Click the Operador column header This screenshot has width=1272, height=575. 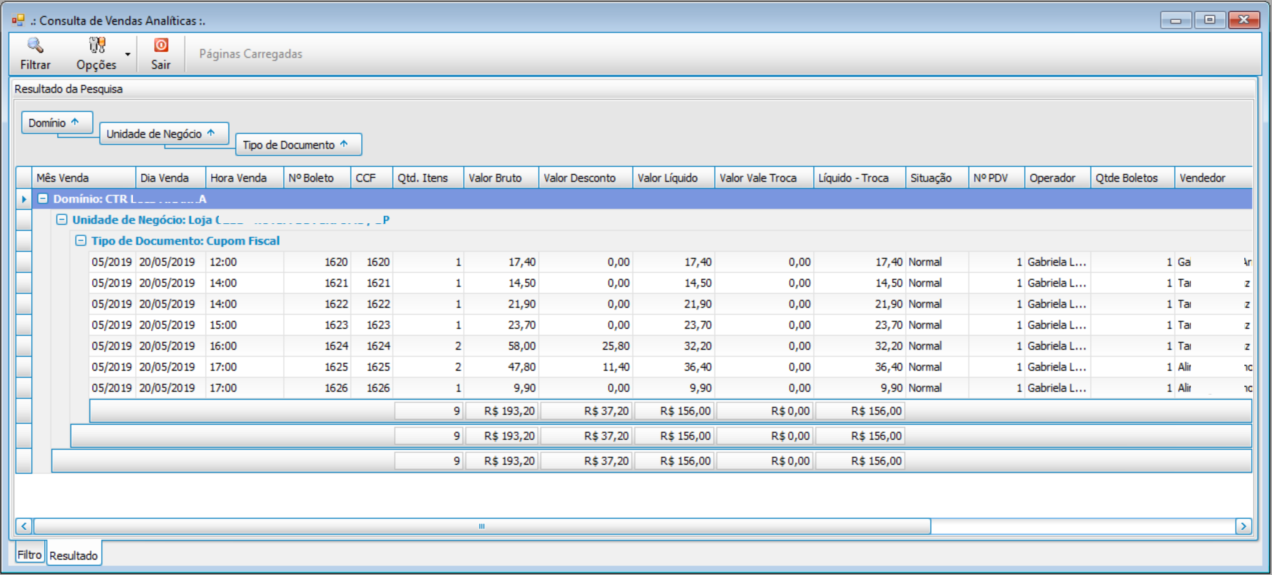pyautogui.click(x=1058, y=178)
